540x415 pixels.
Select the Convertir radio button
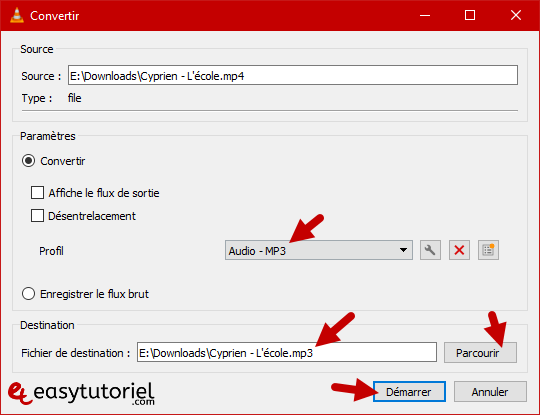[28, 161]
